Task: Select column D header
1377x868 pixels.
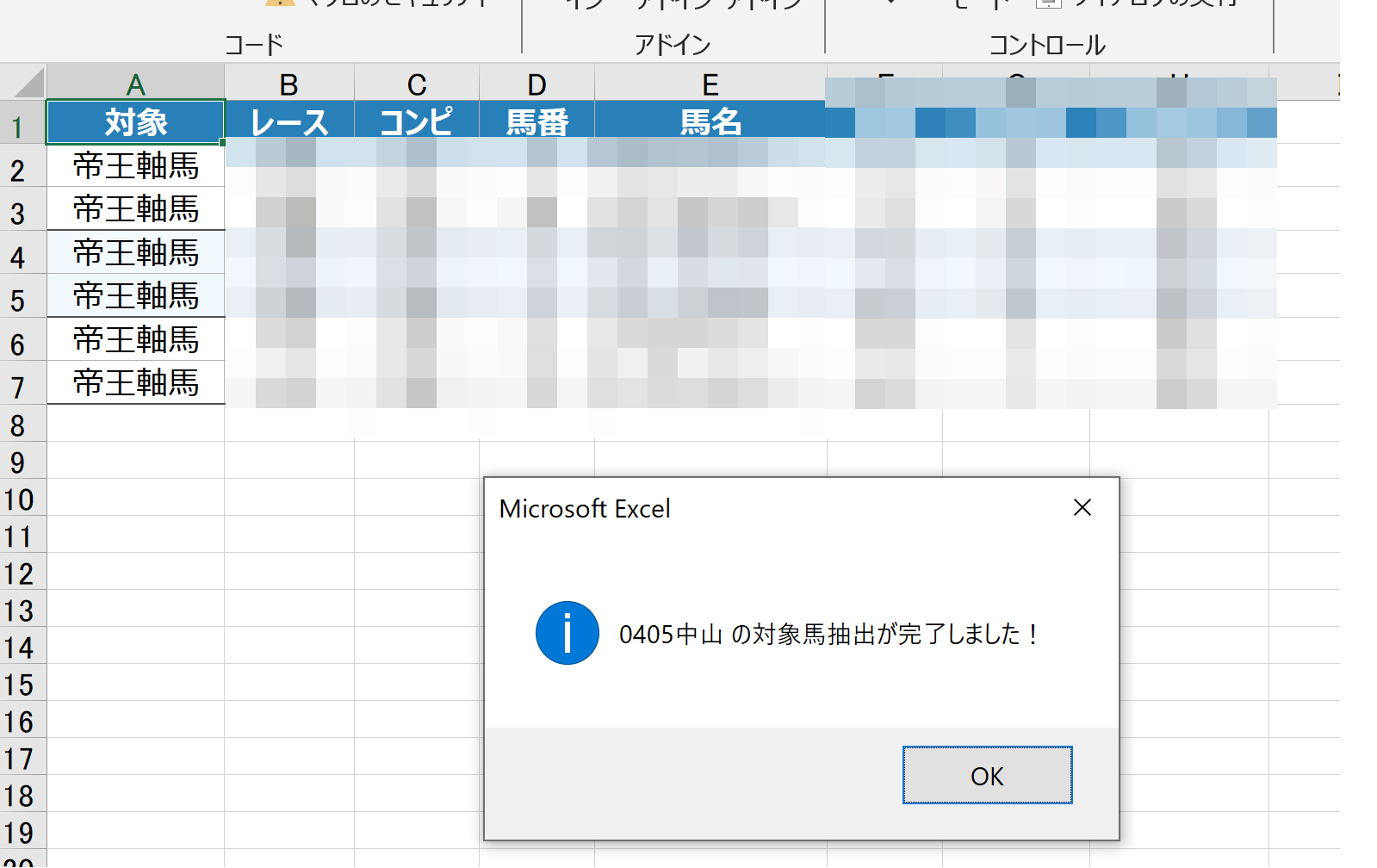Action: [x=537, y=84]
